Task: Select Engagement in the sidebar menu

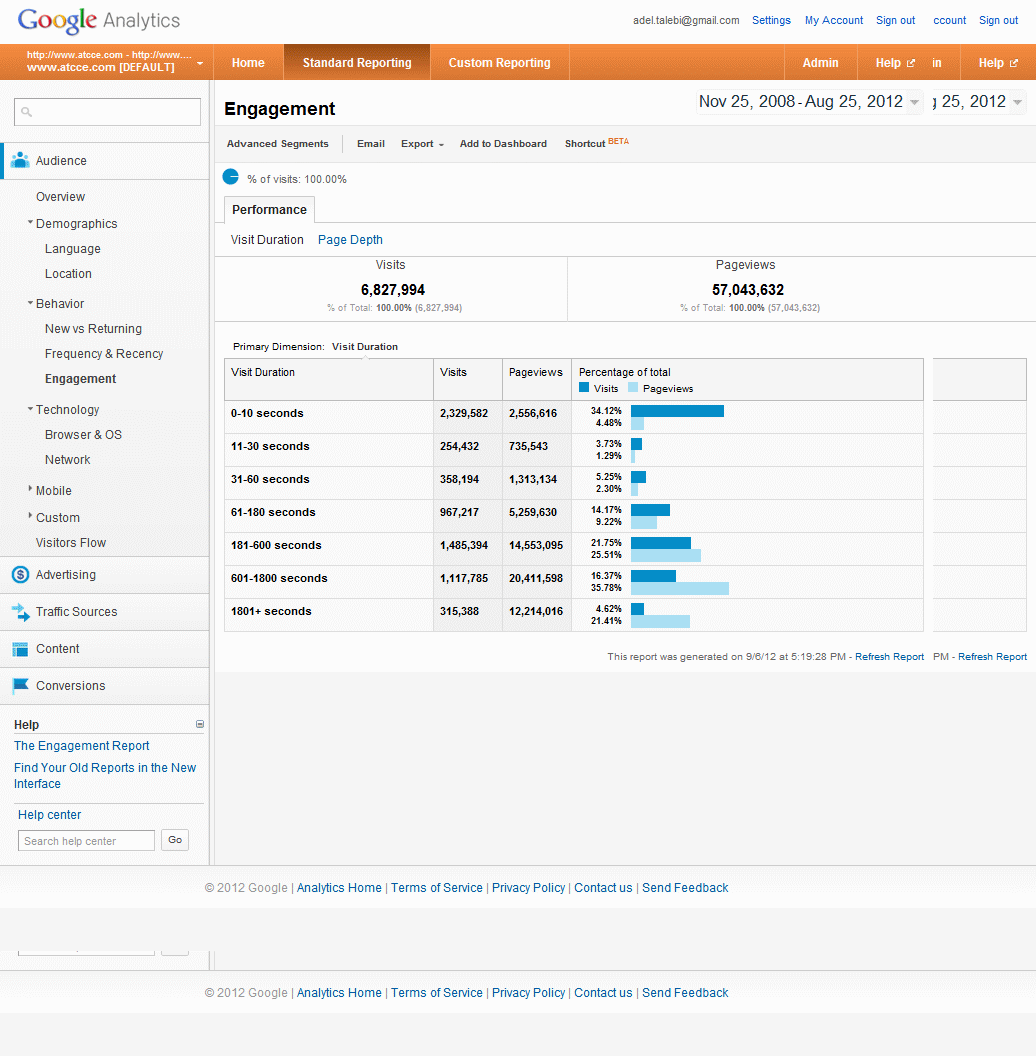Action: (x=80, y=378)
